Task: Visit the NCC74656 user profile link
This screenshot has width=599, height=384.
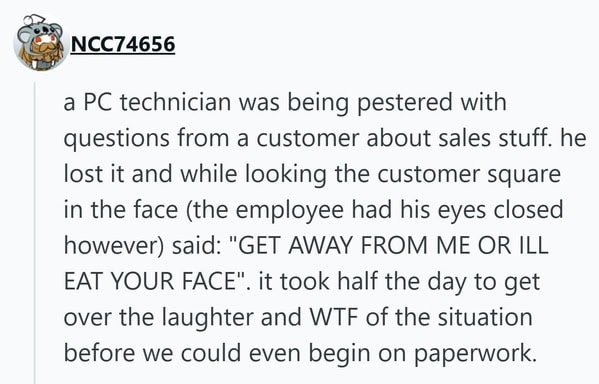Action: [123, 44]
